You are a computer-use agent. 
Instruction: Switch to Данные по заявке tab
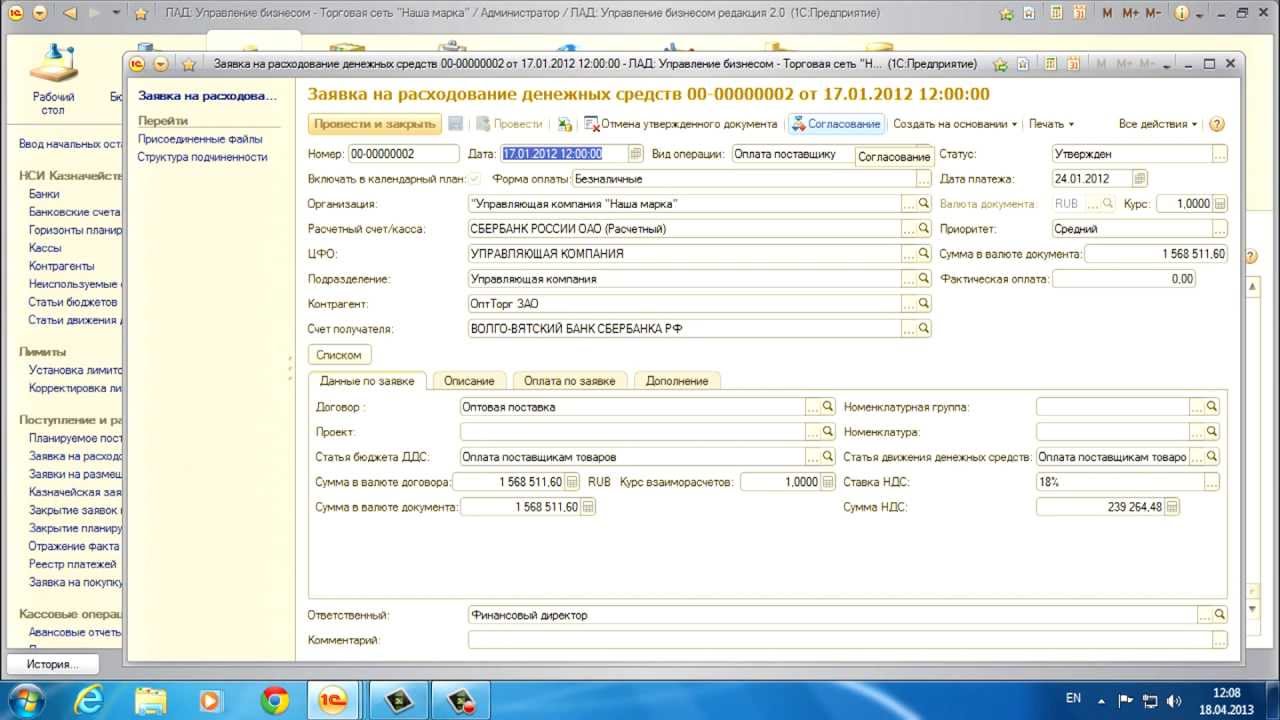(367, 381)
